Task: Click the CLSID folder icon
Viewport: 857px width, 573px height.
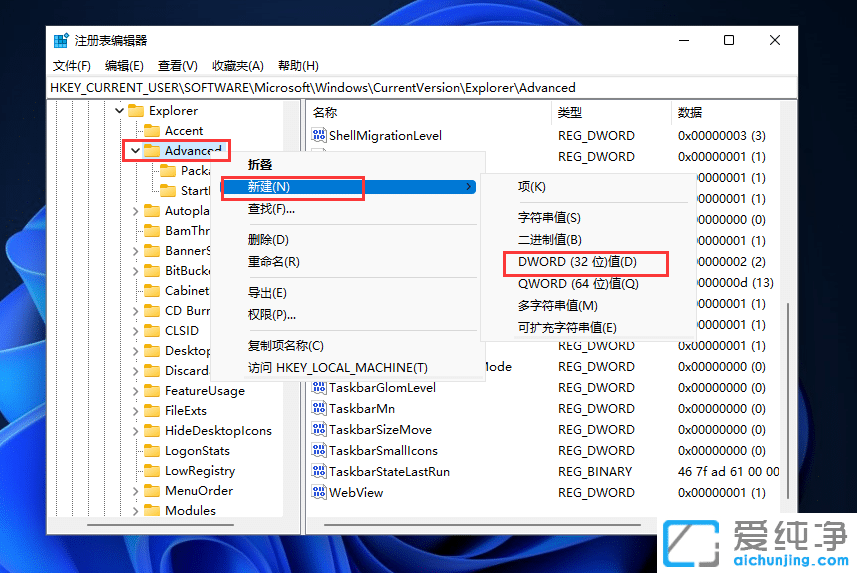Action: coord(152,331)
